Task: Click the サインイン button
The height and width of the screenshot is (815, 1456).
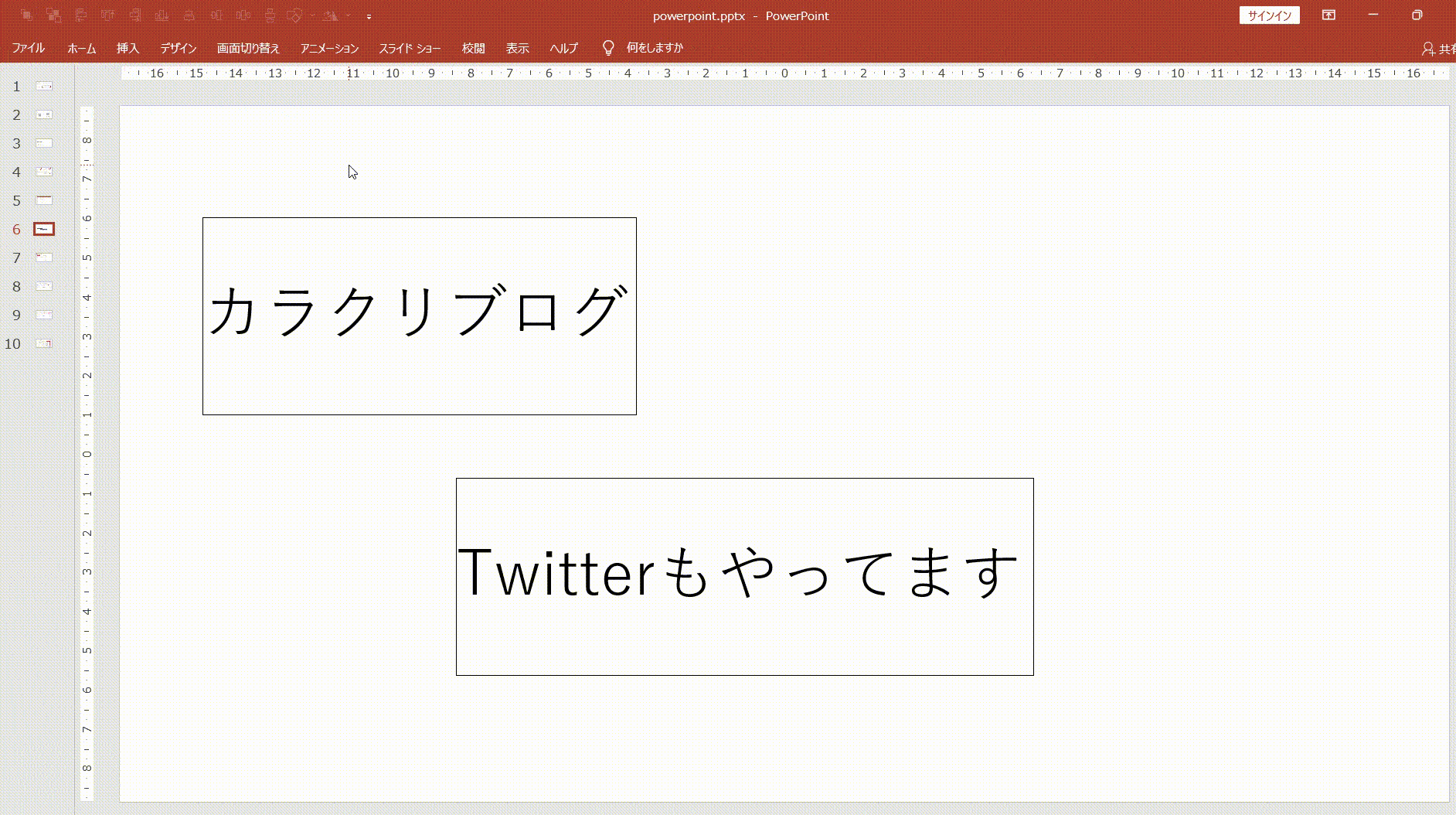Action: click(1269, 15)
